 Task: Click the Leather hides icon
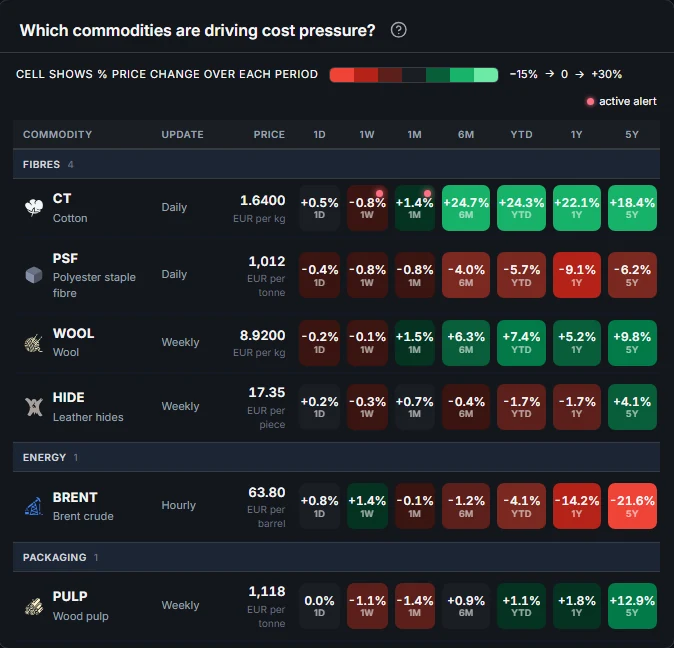34,407
